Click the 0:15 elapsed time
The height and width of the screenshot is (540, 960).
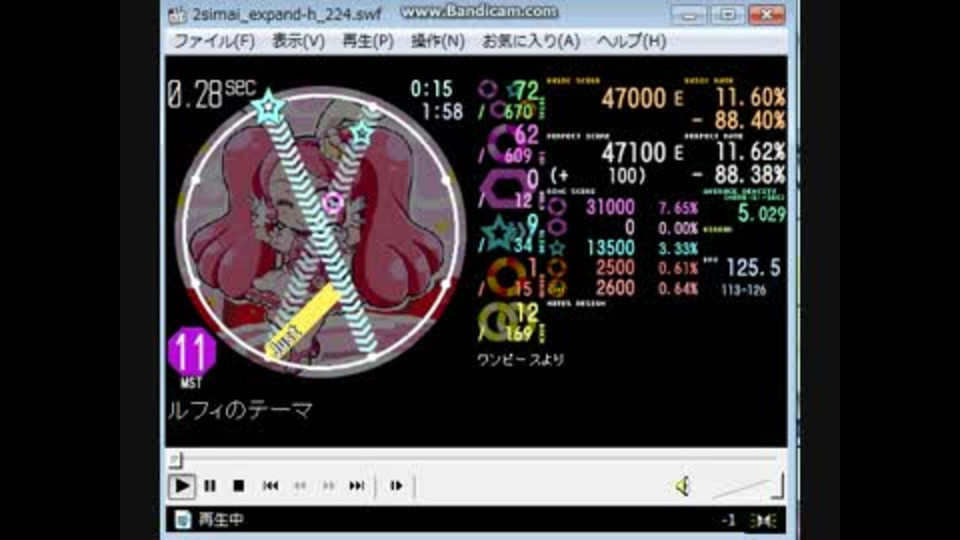tap(431, 89)
